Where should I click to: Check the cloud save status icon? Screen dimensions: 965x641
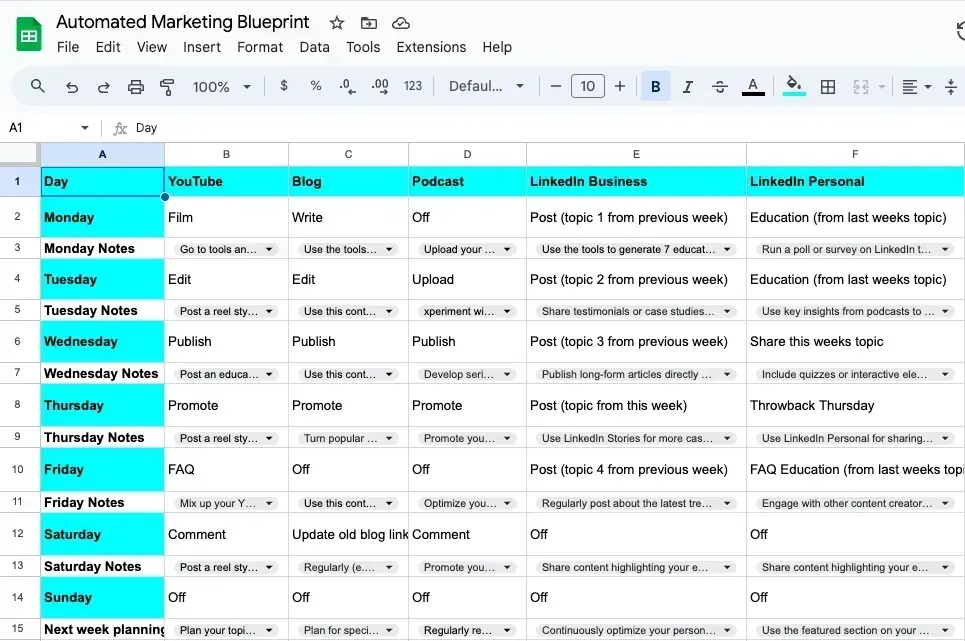pyautogui.click(x=401, y=23)
